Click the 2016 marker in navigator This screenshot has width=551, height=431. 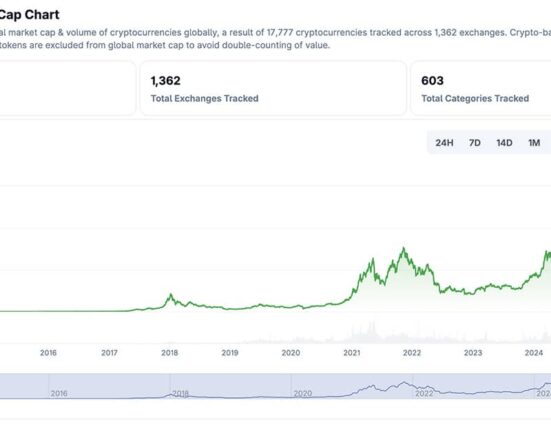tap(59, 393)
